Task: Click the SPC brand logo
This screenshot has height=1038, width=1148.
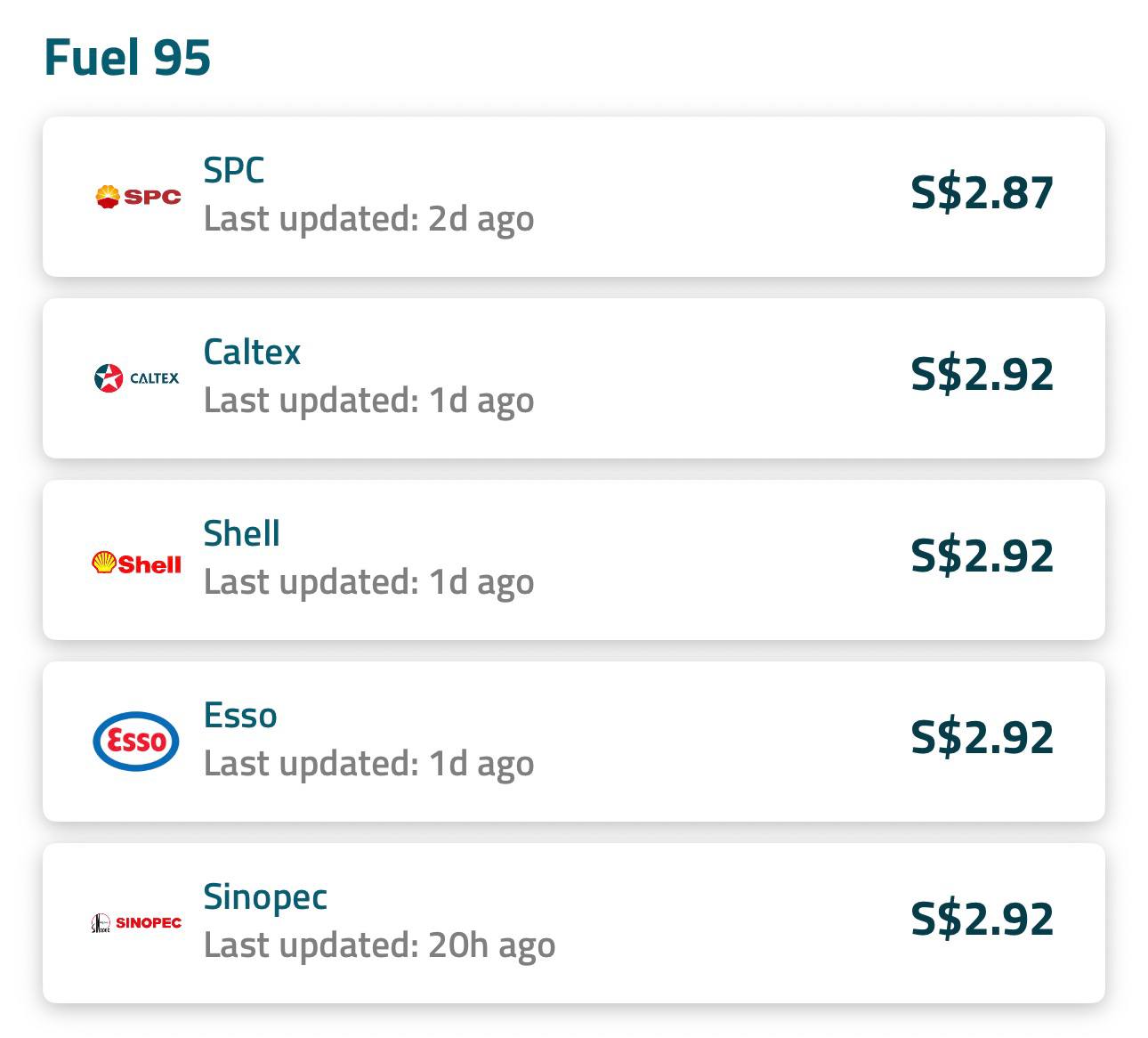Action: point(137,196)
